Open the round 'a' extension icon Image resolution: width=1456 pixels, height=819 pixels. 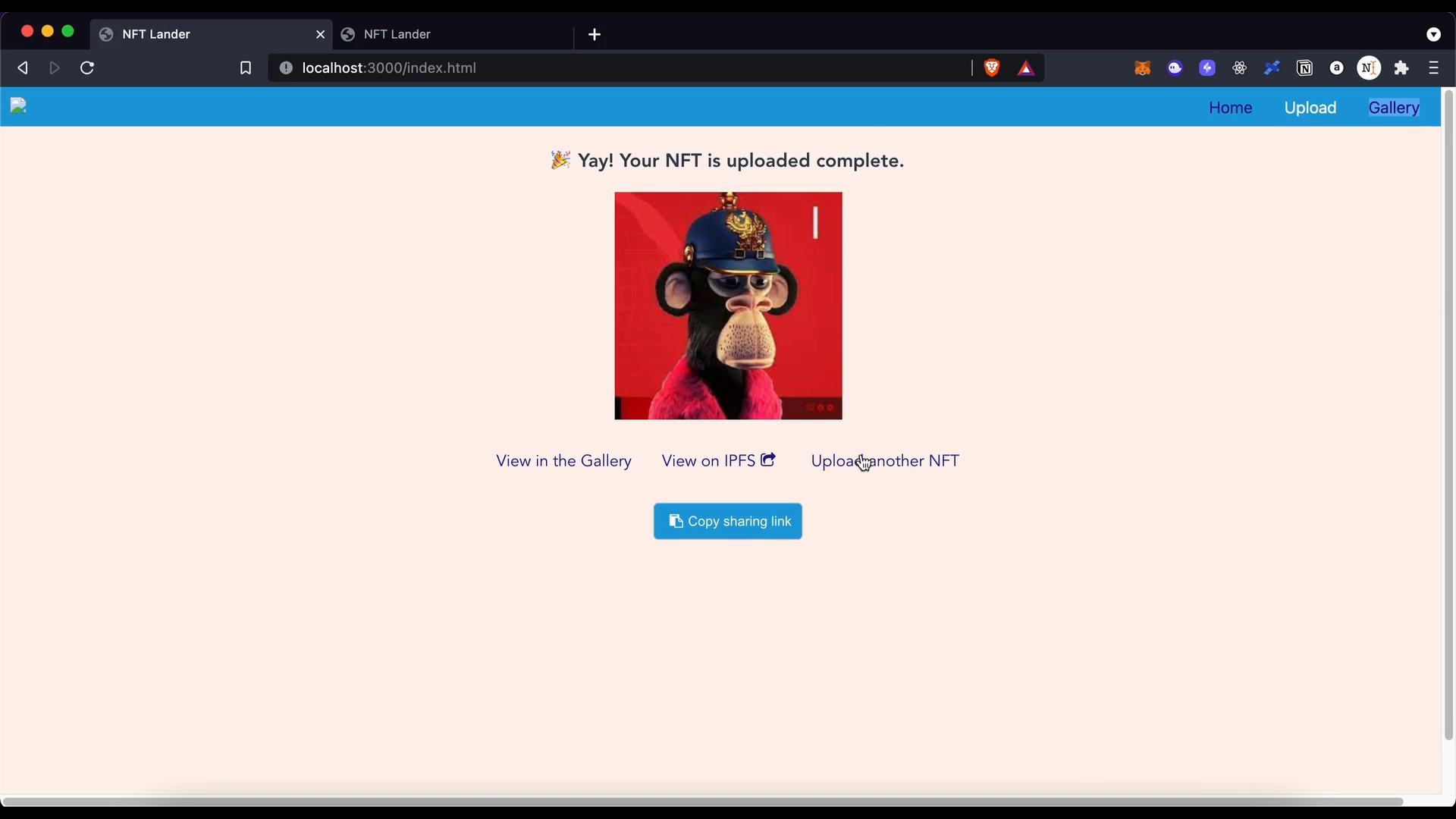click(1337, 68)
